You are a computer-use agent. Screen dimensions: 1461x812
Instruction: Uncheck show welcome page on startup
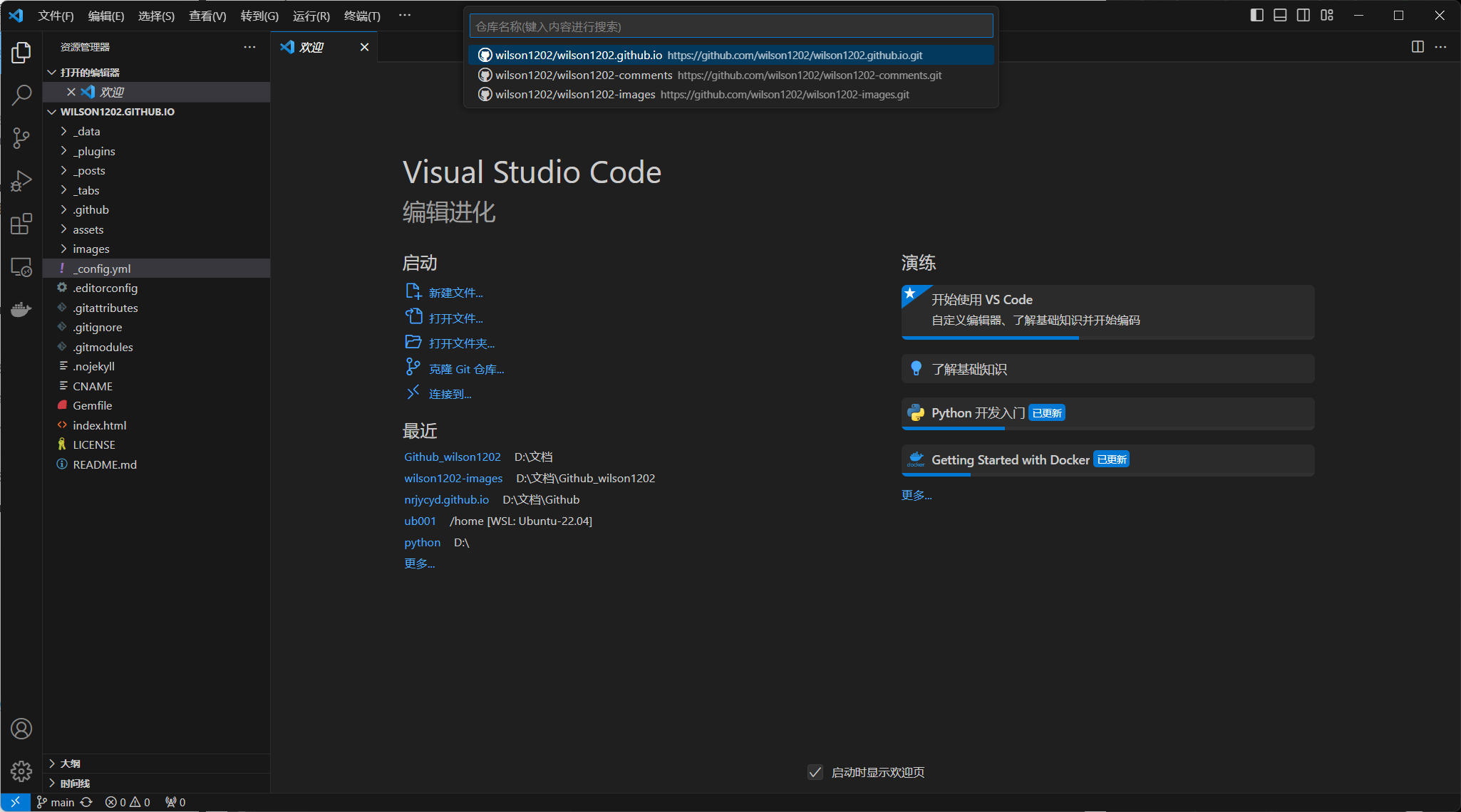point(815,772)
